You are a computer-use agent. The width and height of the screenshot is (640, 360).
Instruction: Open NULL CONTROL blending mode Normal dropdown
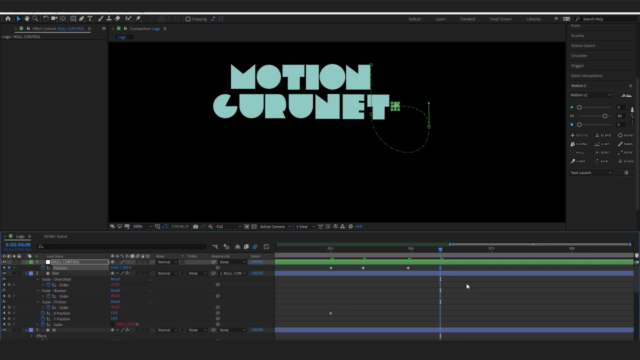click(x=167, y=262)
